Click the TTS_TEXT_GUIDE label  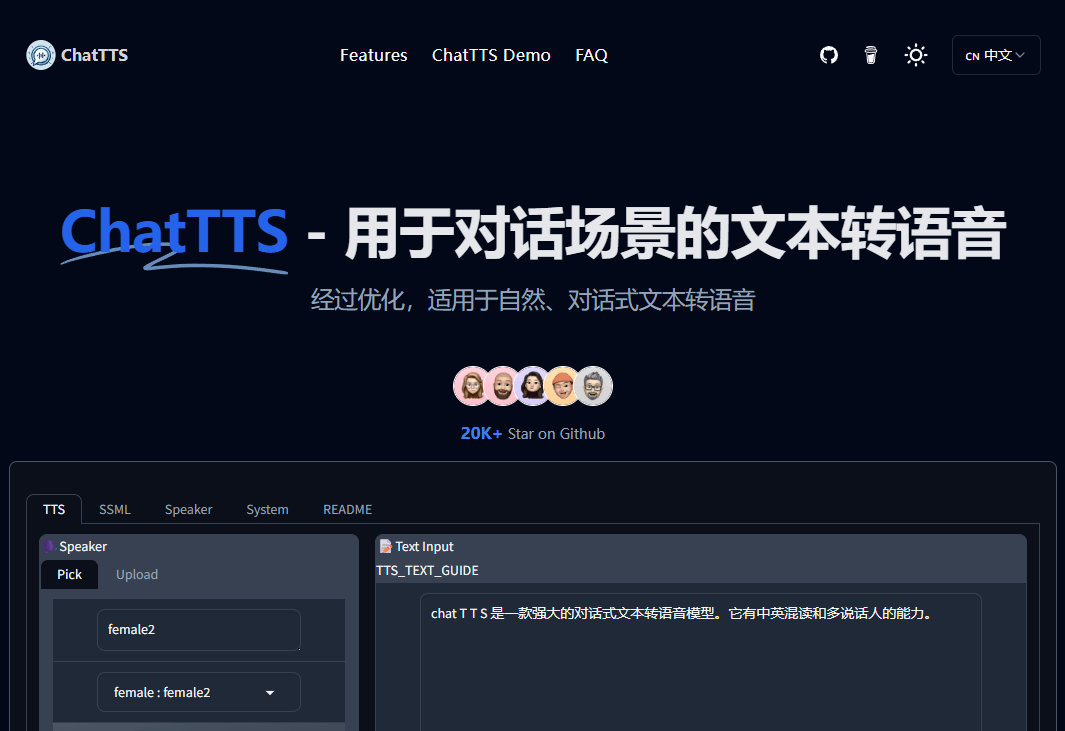[x=427, y=571]
